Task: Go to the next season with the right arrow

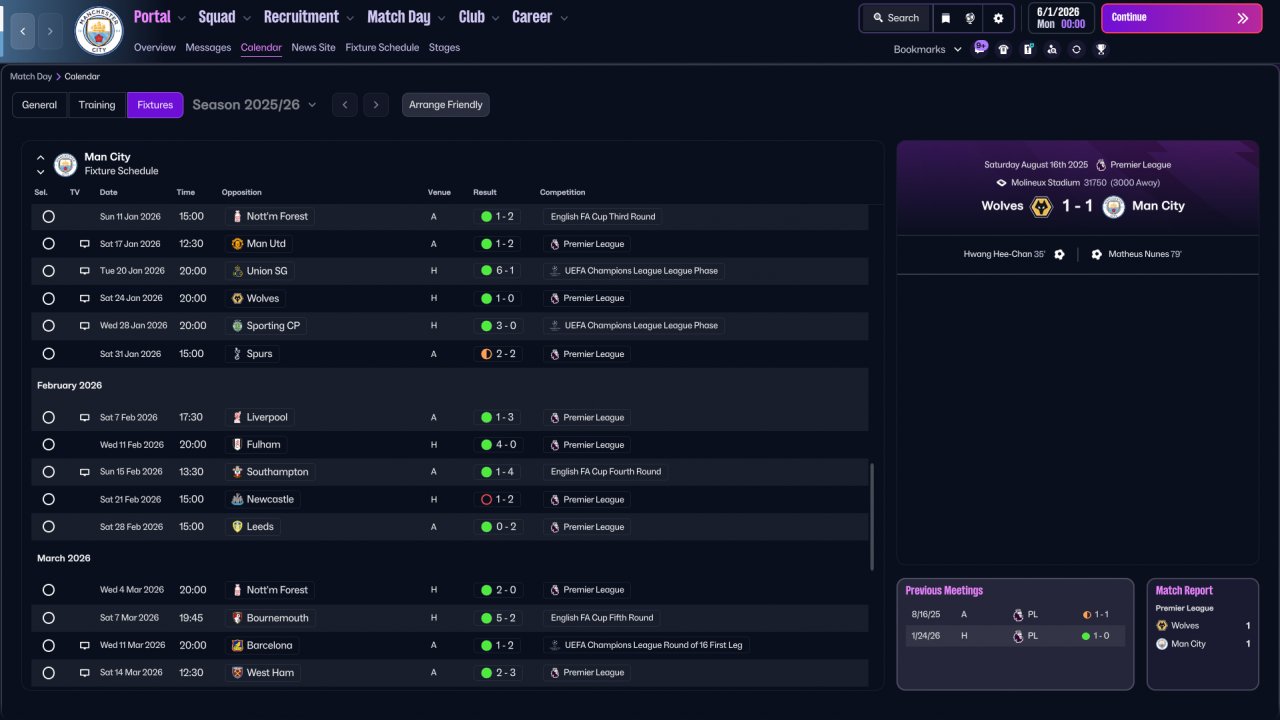Action: click(x=376, y=105)
